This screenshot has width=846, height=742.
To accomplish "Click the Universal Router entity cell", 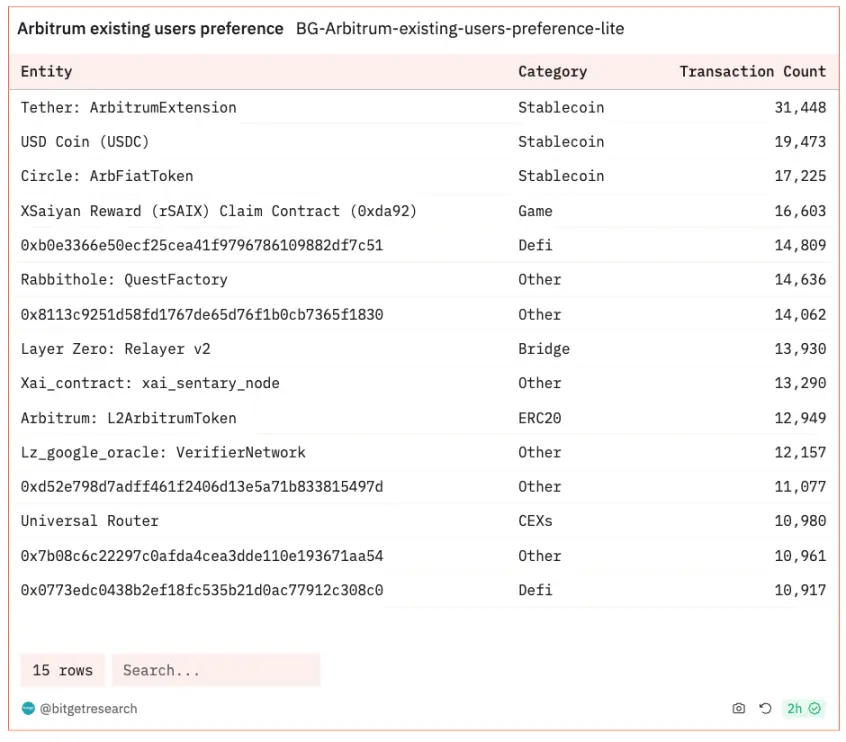I will pos(90,521).
